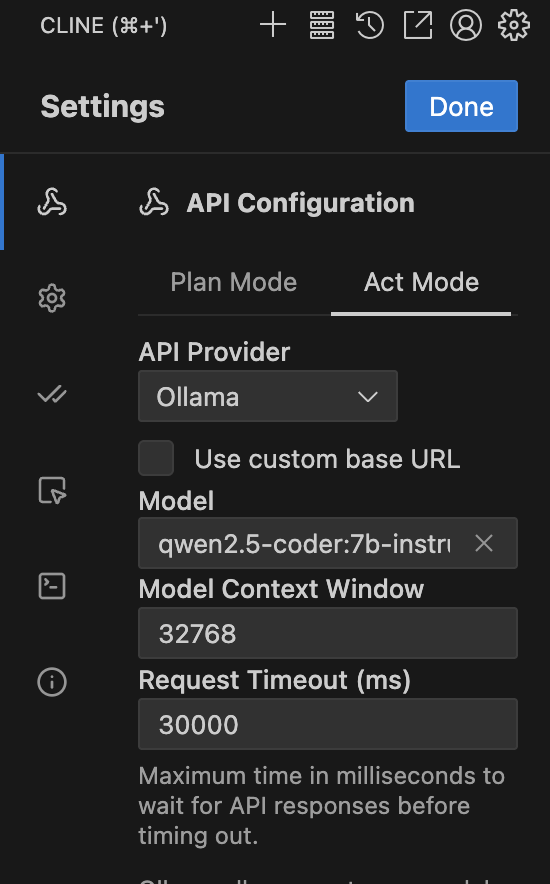The height and width of the screenshot is (884, 550).
Task: Enable Use custom base URL checkbox
Action: (156, 458)
